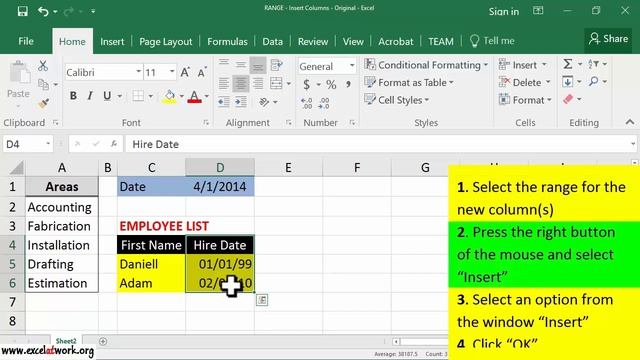Undo the last action
The image size is (640, 360).
[x=43, y=11]
